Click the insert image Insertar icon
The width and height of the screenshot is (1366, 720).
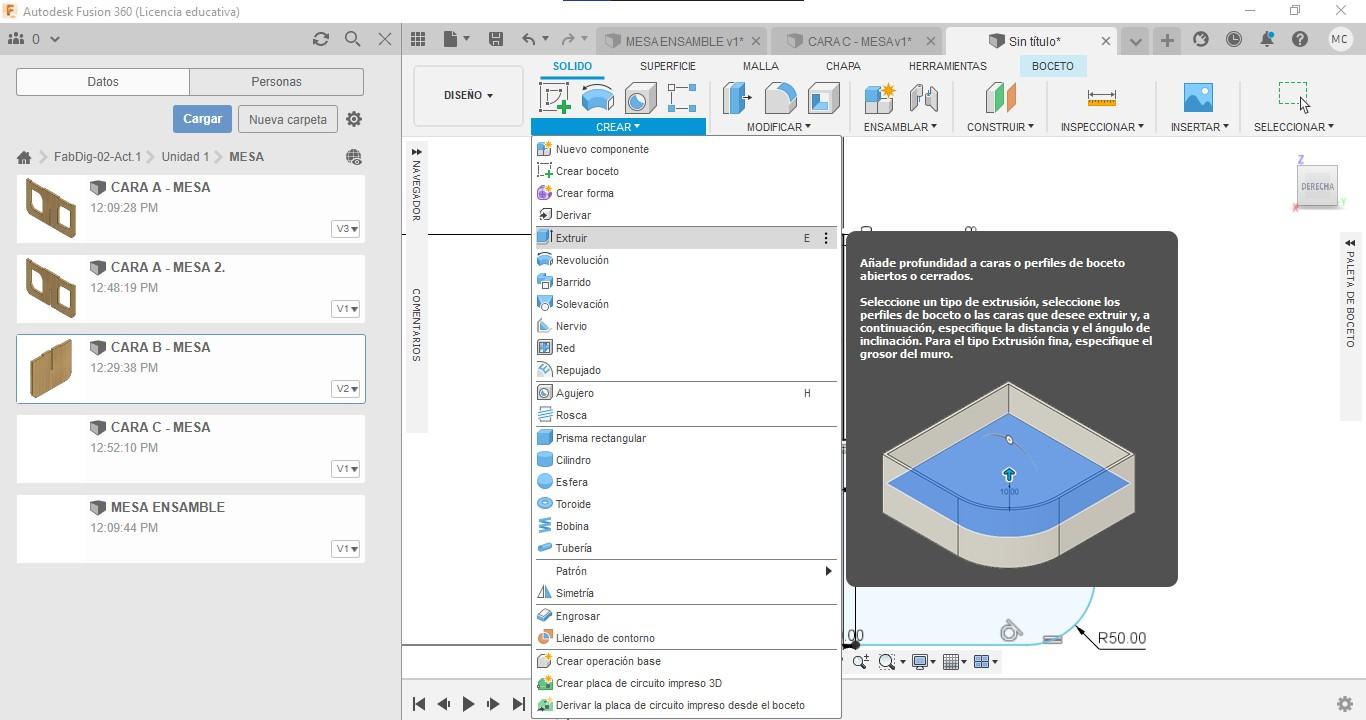click(x=1198, y=98)
